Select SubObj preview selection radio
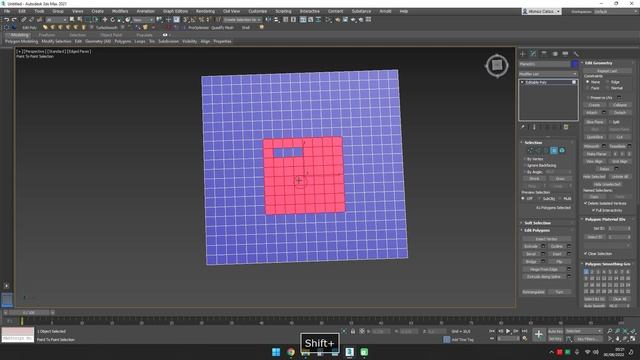 (540, 198)
